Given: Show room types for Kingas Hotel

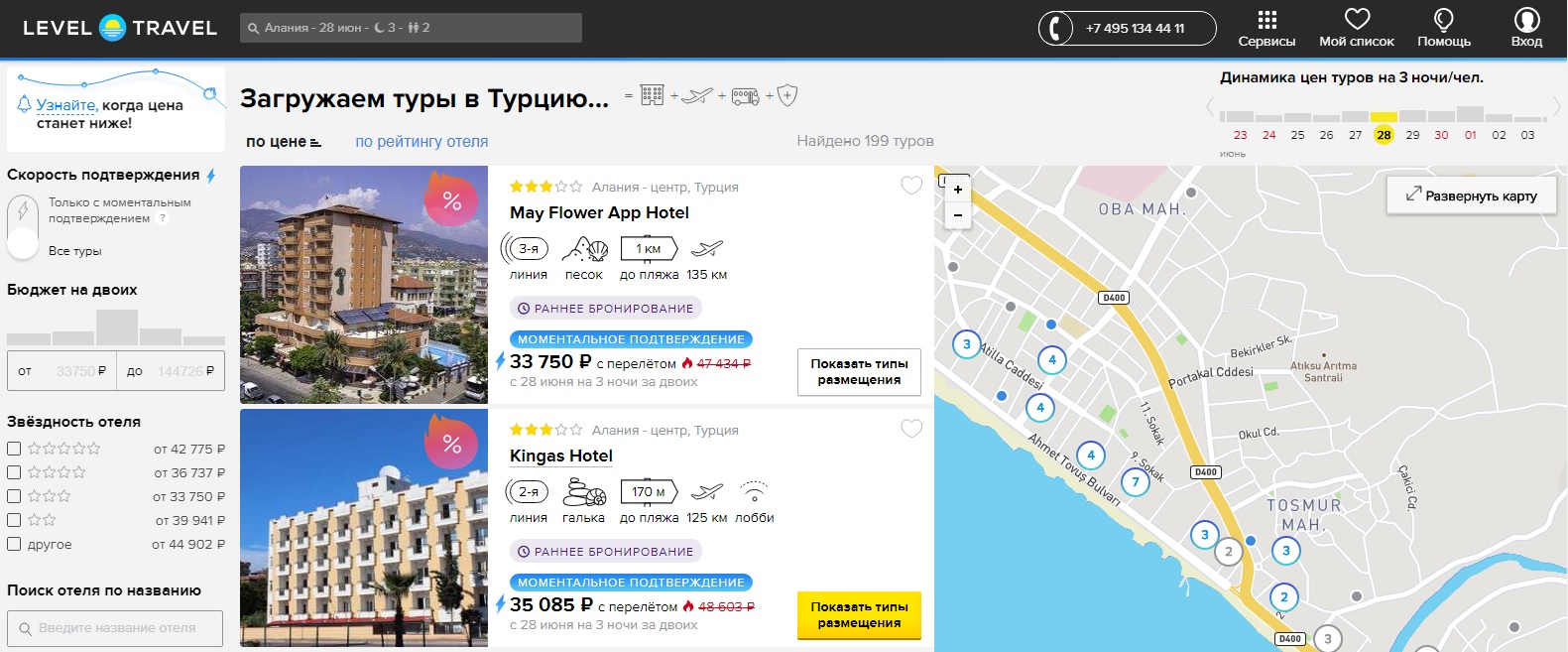Looking at the screenshot, I should 859,615.
